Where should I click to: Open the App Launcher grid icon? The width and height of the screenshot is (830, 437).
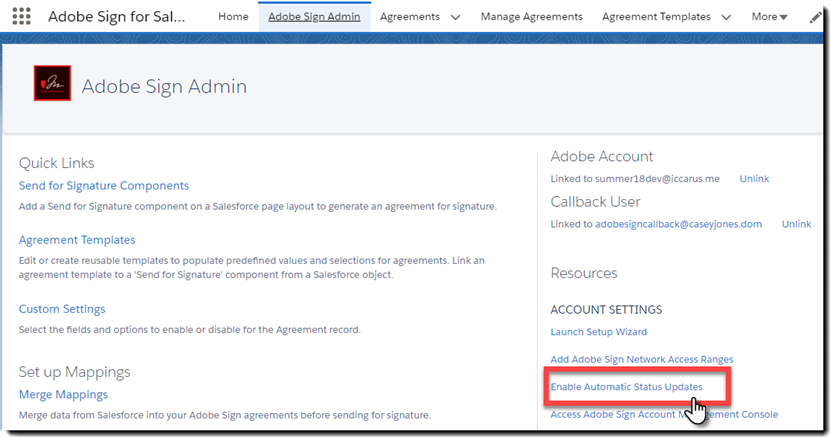[20, 17]
